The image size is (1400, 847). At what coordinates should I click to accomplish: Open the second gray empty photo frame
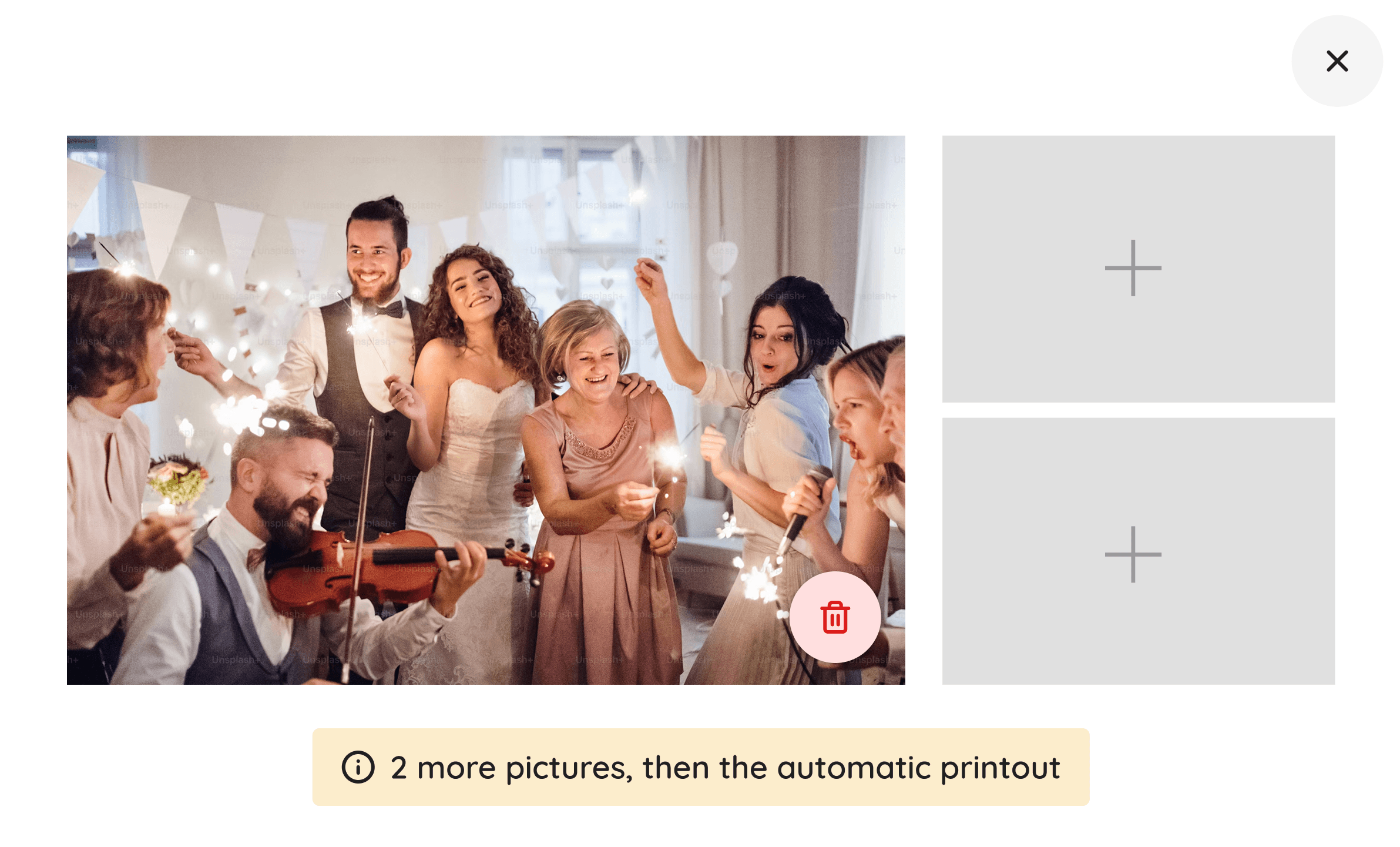click(x=1138, y=551)
